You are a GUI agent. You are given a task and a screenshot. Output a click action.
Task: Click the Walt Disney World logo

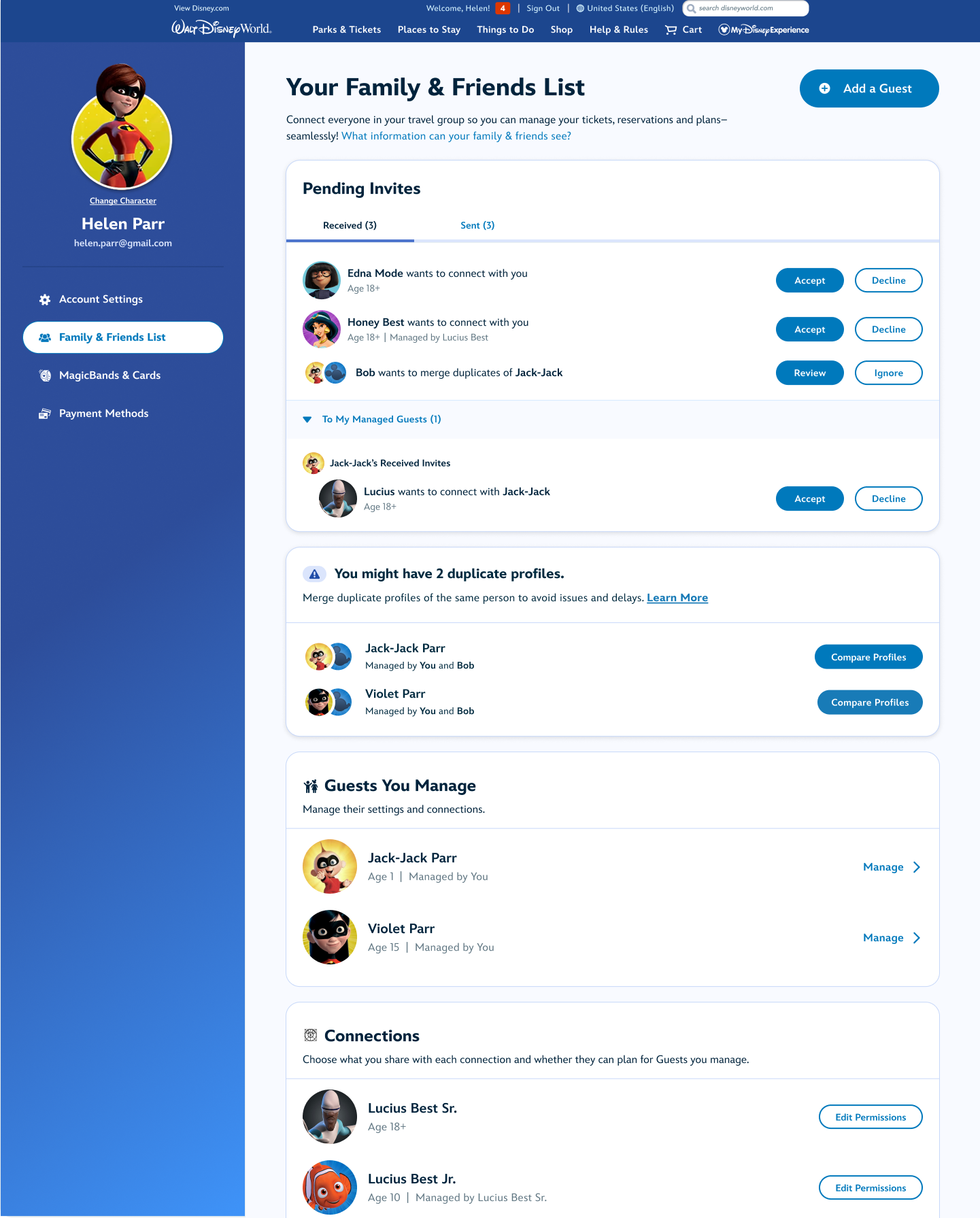(221, 29)
